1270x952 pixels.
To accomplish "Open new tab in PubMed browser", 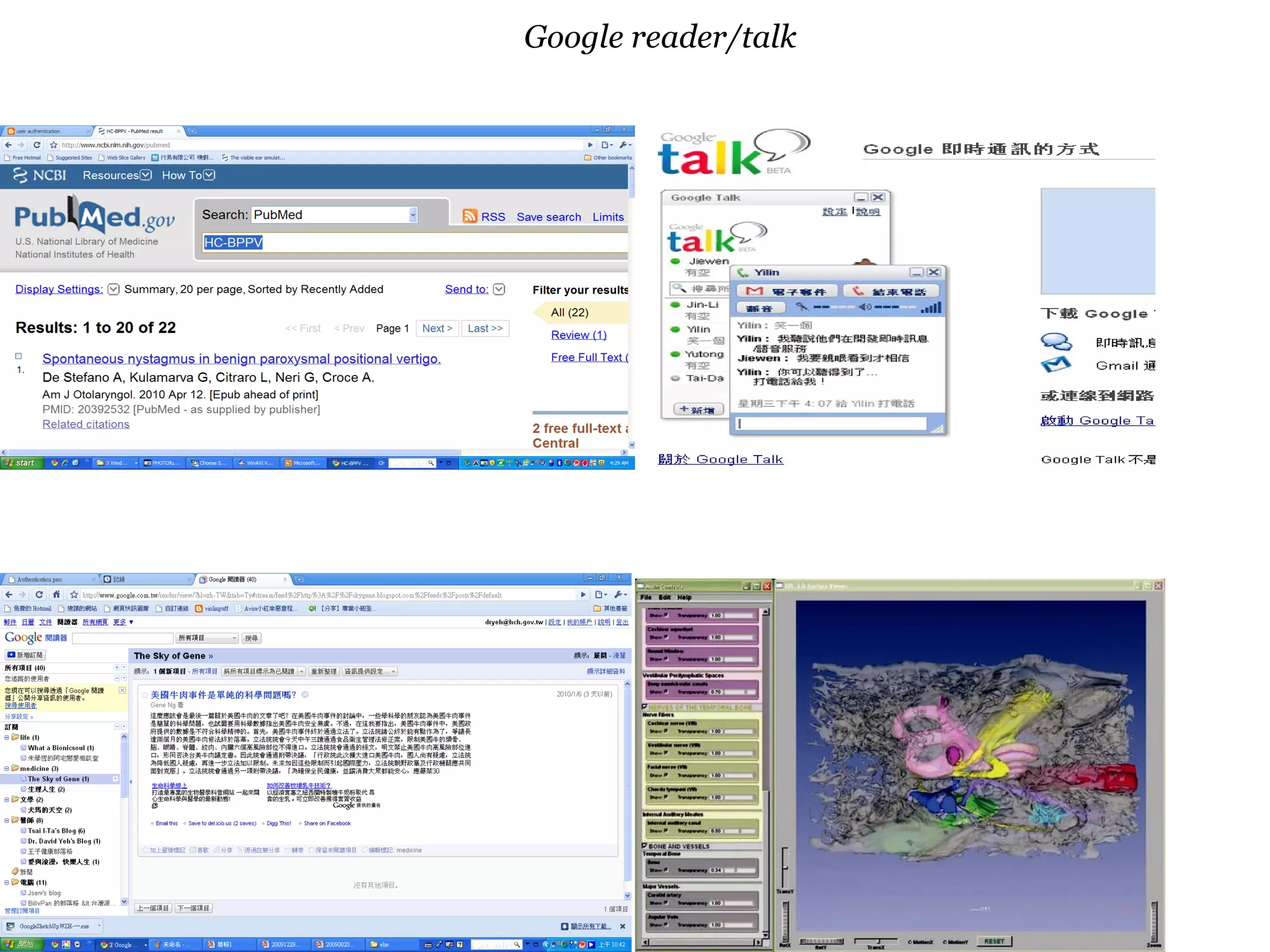I will 192,131.
